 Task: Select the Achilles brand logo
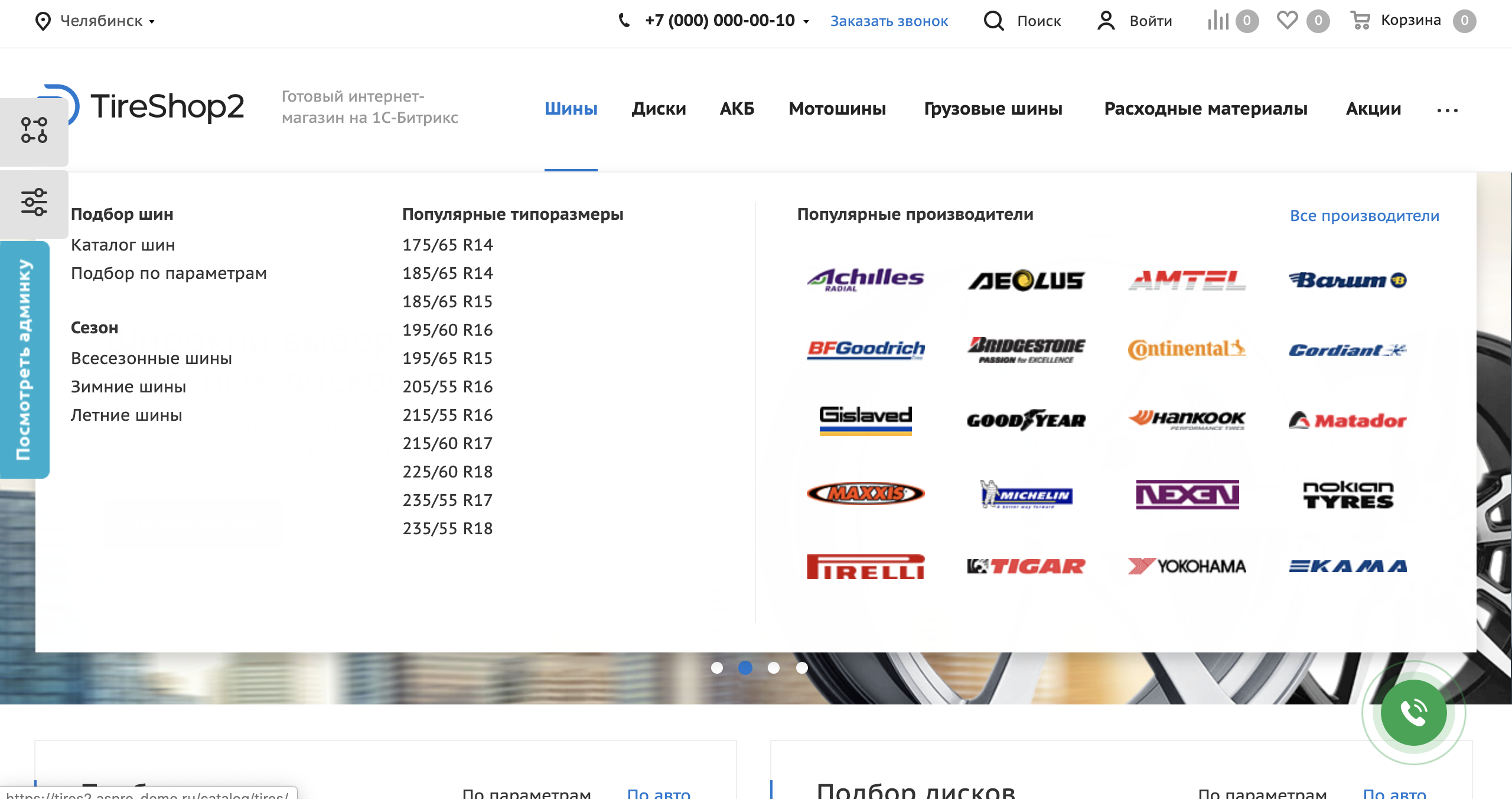(865, 280)
